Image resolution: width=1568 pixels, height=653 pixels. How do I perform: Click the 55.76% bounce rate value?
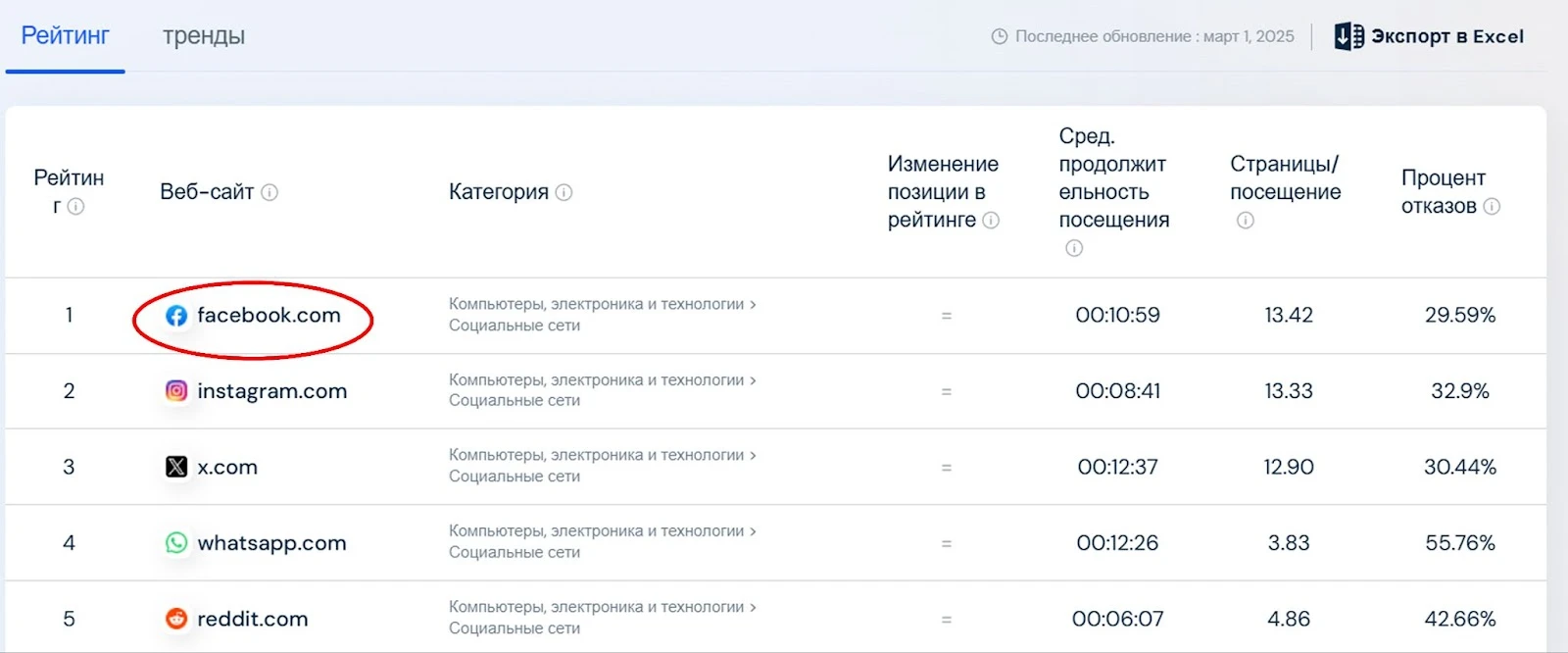coord(1460,543)
